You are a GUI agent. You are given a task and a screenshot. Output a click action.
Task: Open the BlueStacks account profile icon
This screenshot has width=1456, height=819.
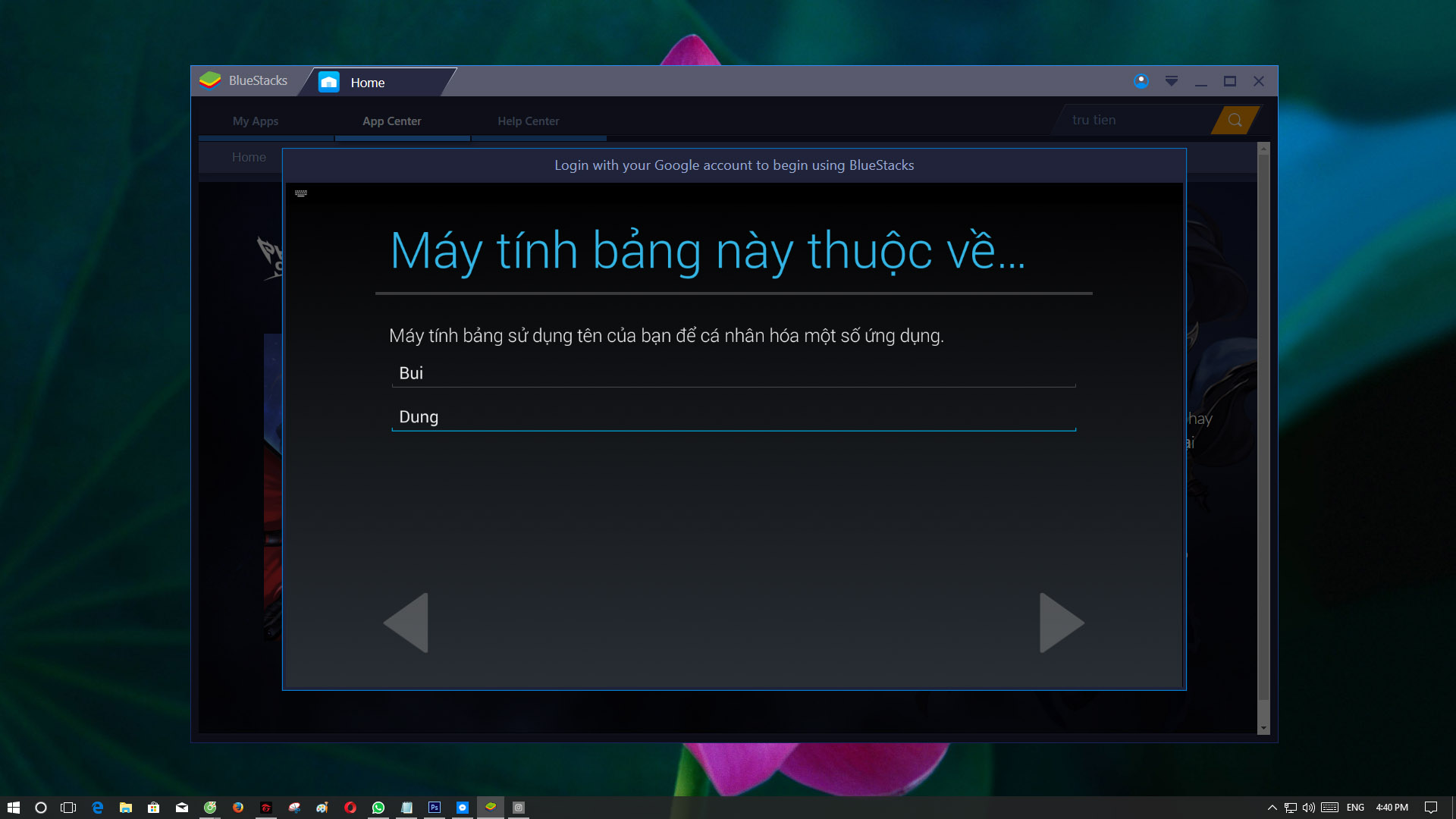(x=1141, y=81)
